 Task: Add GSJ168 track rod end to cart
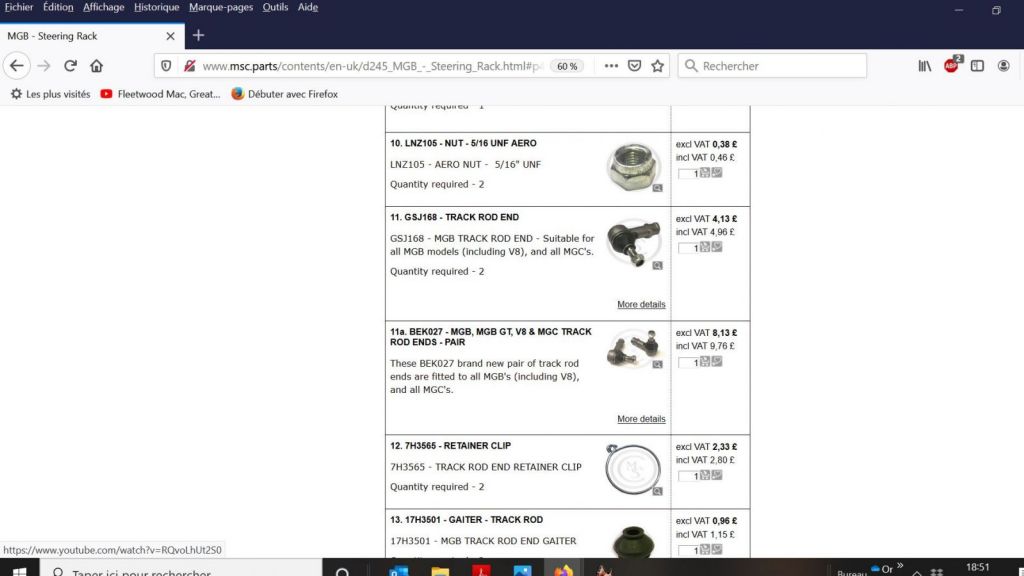[705, 247]
